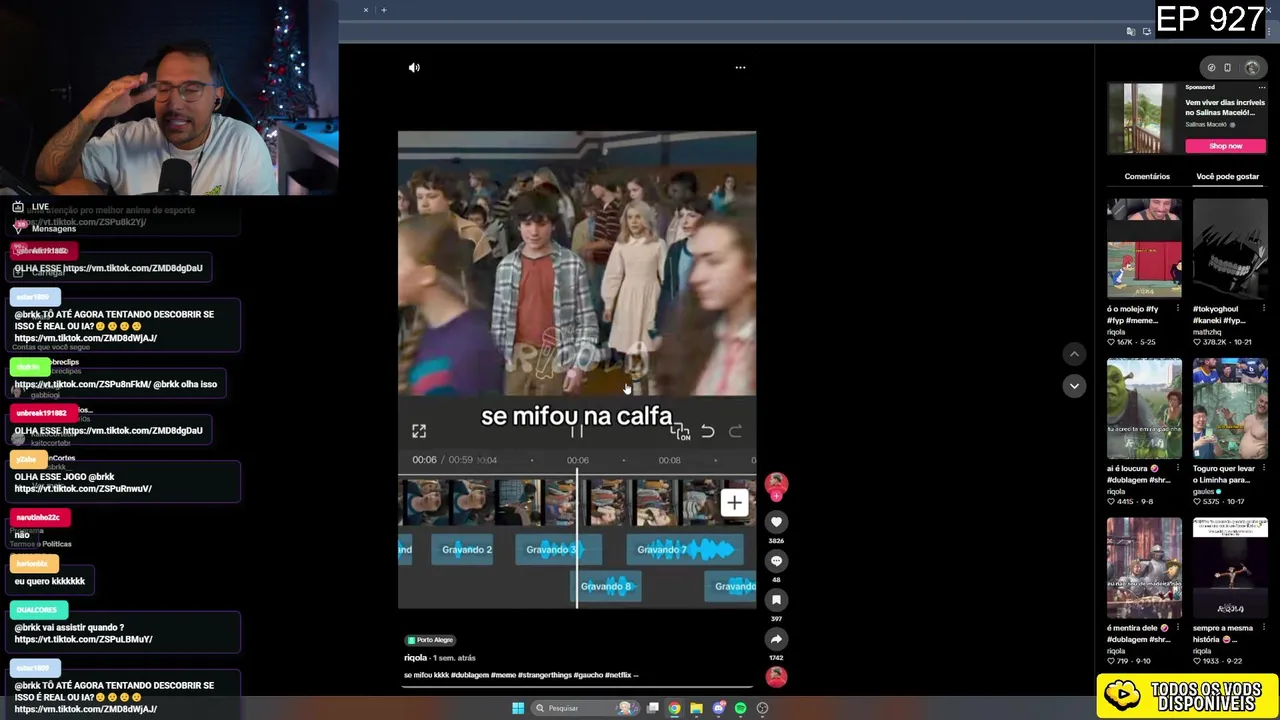Share the video with the arrow icon
The height and width of the screenshot is (720, 1280).
click(x=776, y=639)
